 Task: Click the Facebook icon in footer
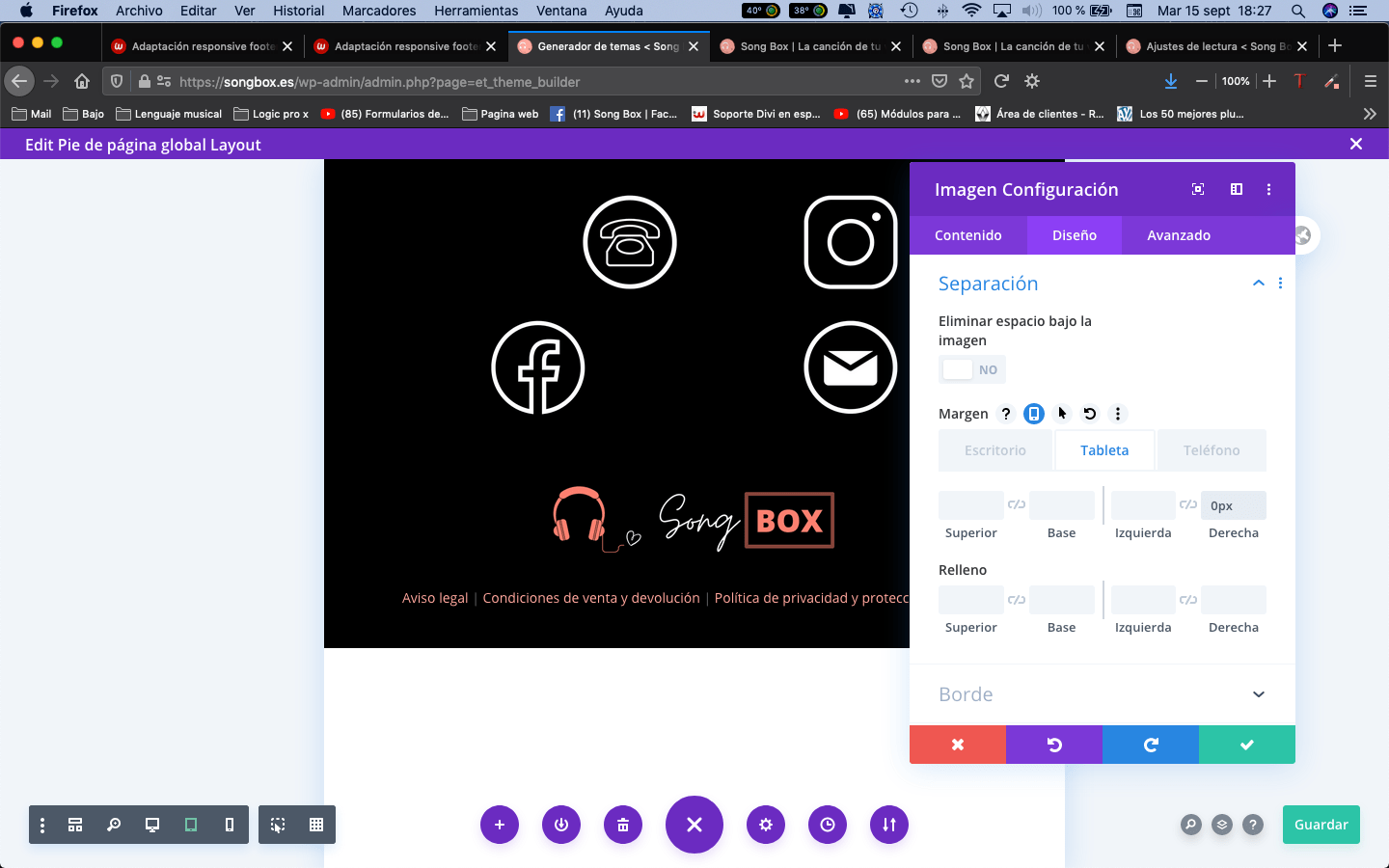coord(538,367)
